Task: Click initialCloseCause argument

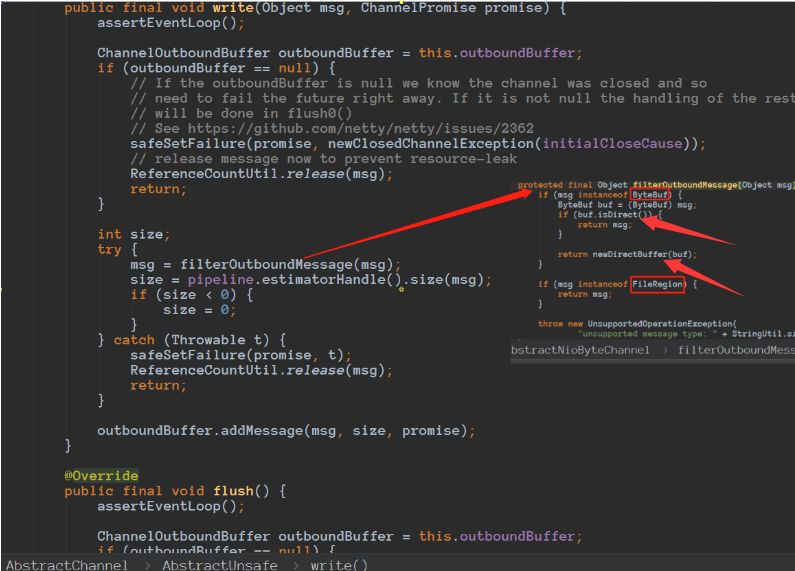Action: 612,144
